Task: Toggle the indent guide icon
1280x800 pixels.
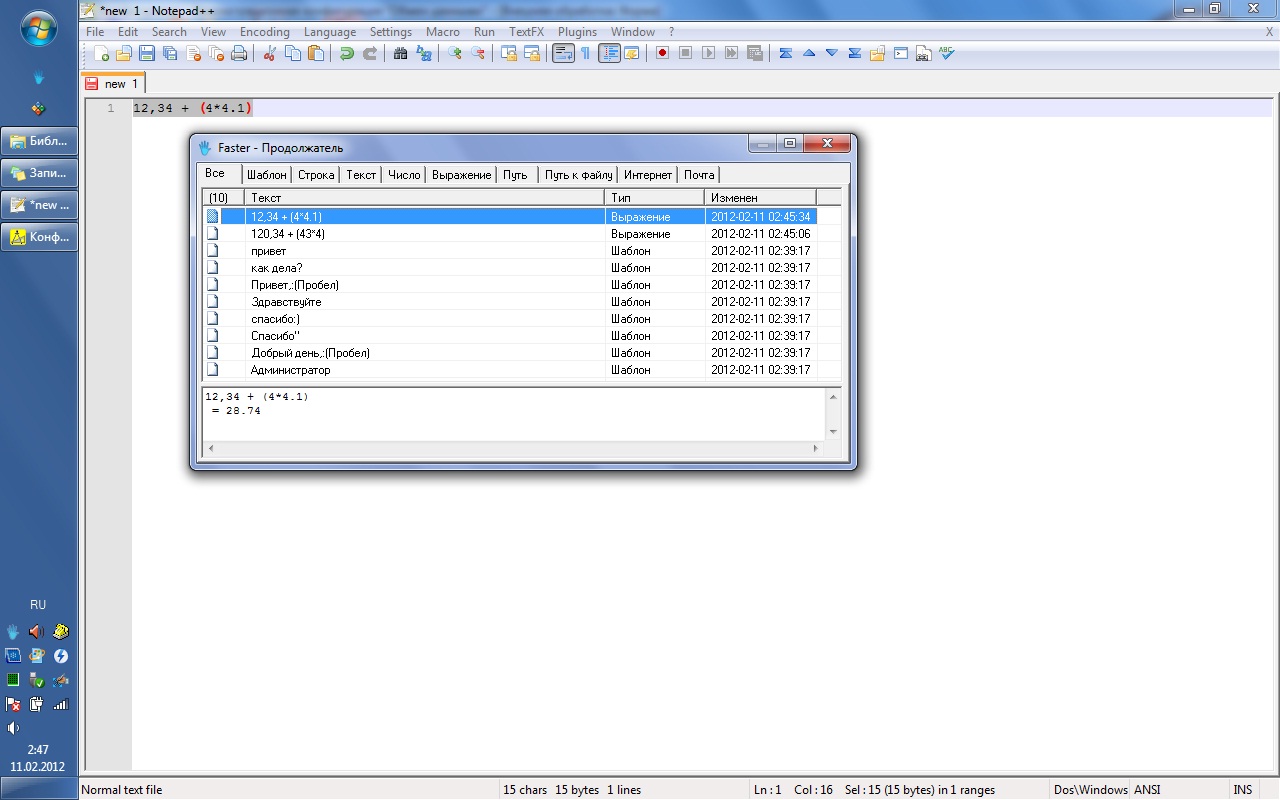Action: click(x=609, y=53)
